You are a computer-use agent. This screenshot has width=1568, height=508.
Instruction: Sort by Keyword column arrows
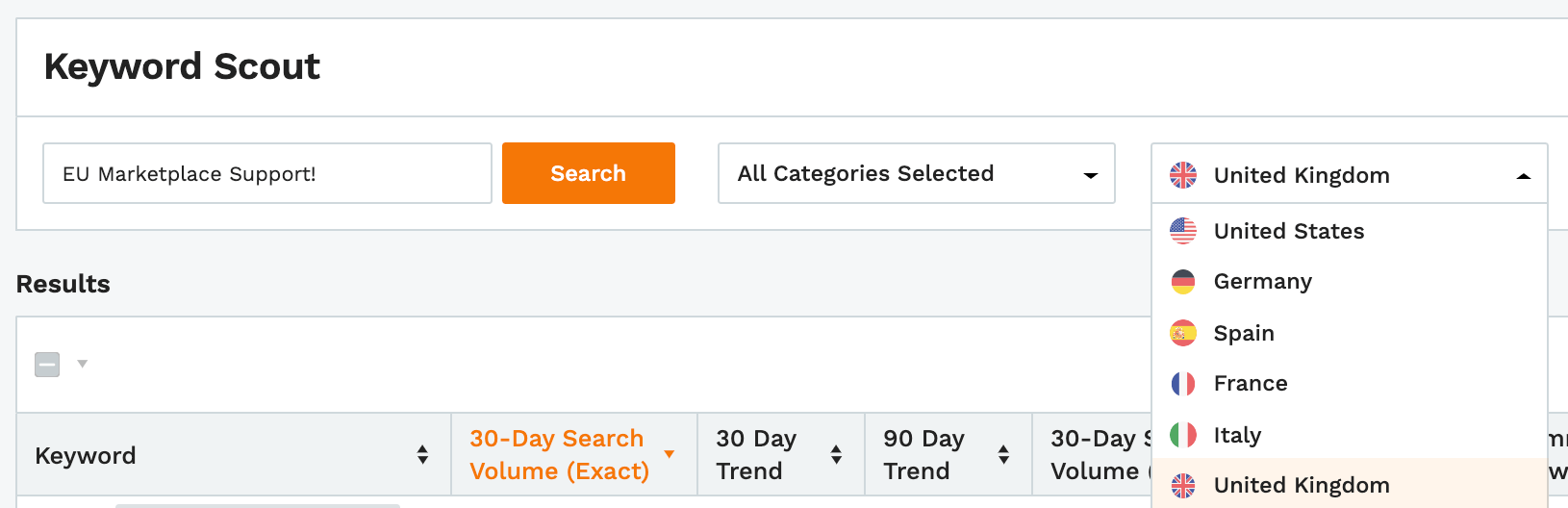tap(422, 455)
